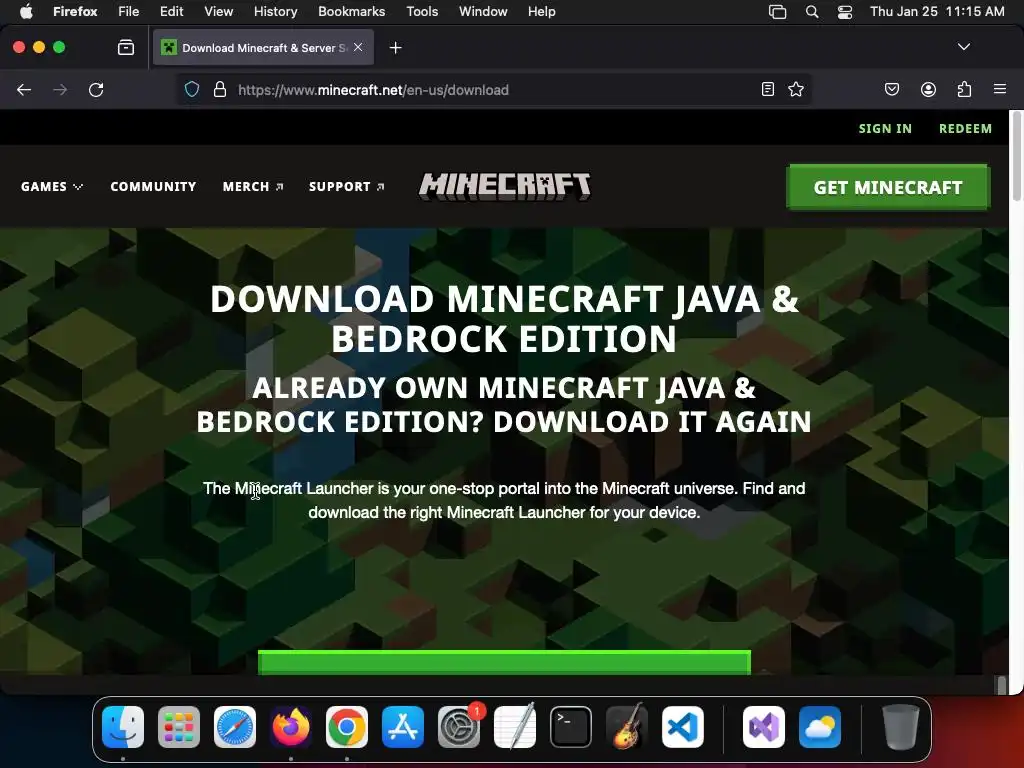Screen dimensions: 1024x768
Task: Open the View menu
Action: point(218,12)
